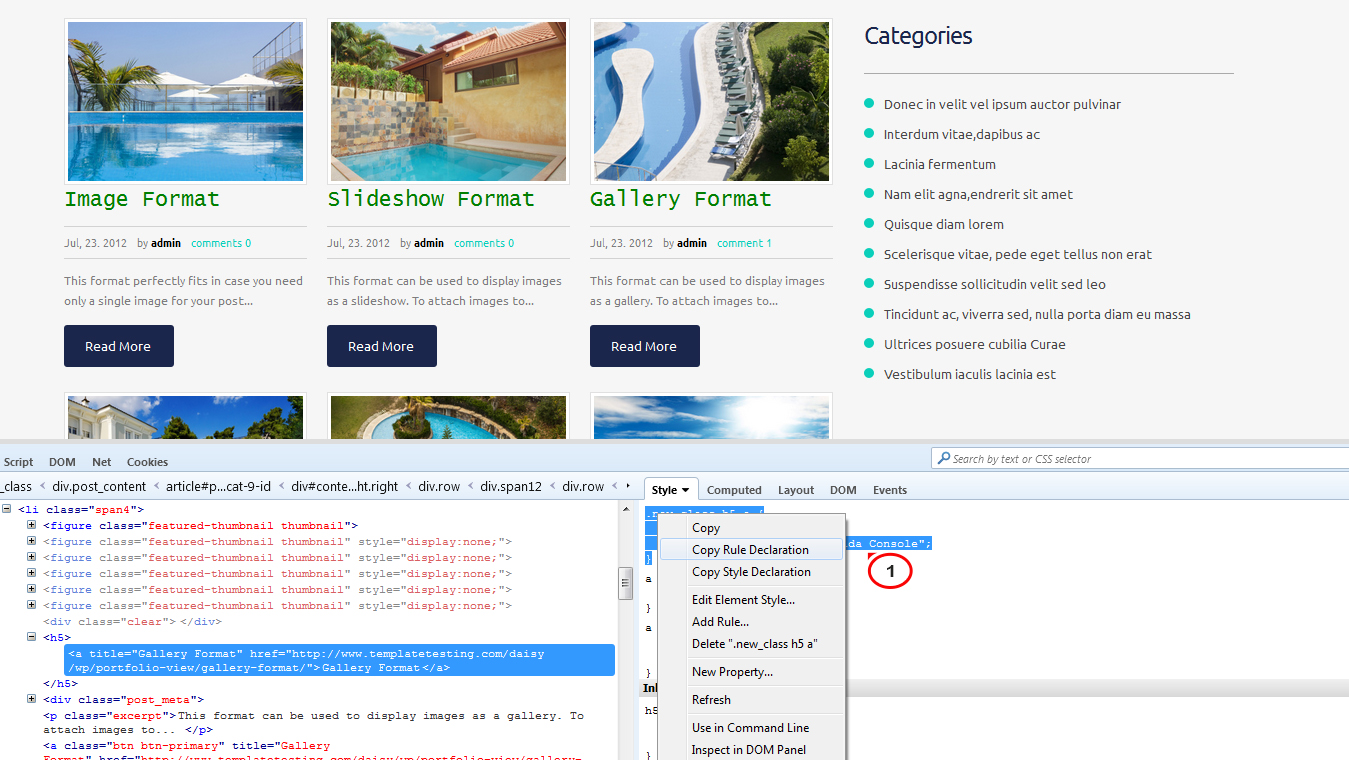Open category Ultrices posuere cubilia Curae
The height and width of the screenshot is (760, 1349).
(975, 344)
